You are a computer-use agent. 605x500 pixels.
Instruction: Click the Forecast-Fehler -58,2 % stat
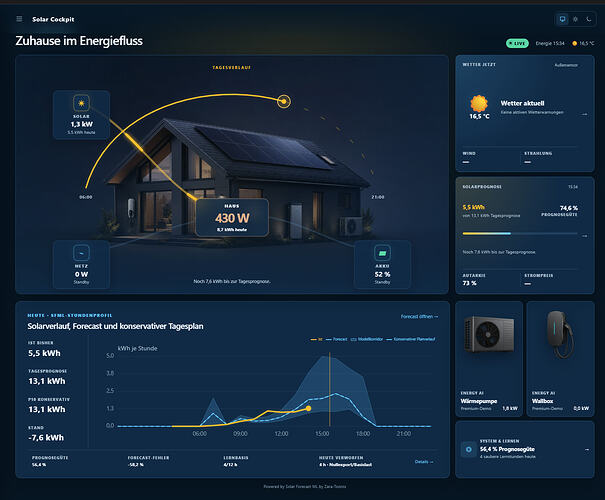[148, 461]
